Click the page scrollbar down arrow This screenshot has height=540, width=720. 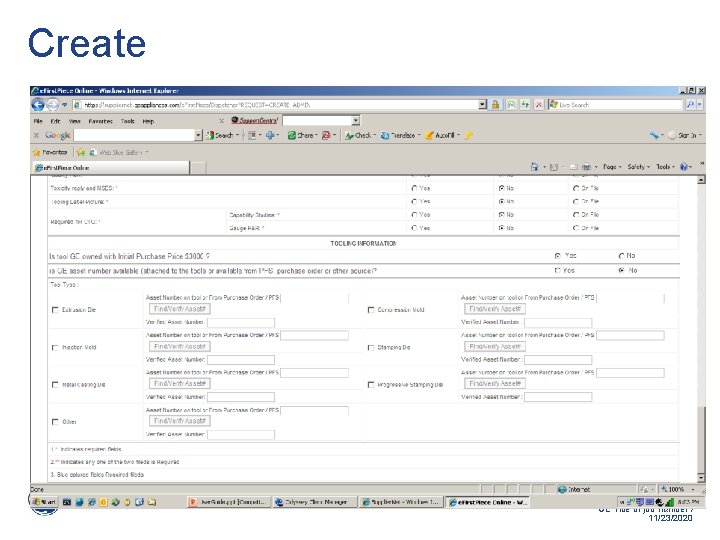pos(701,478)
